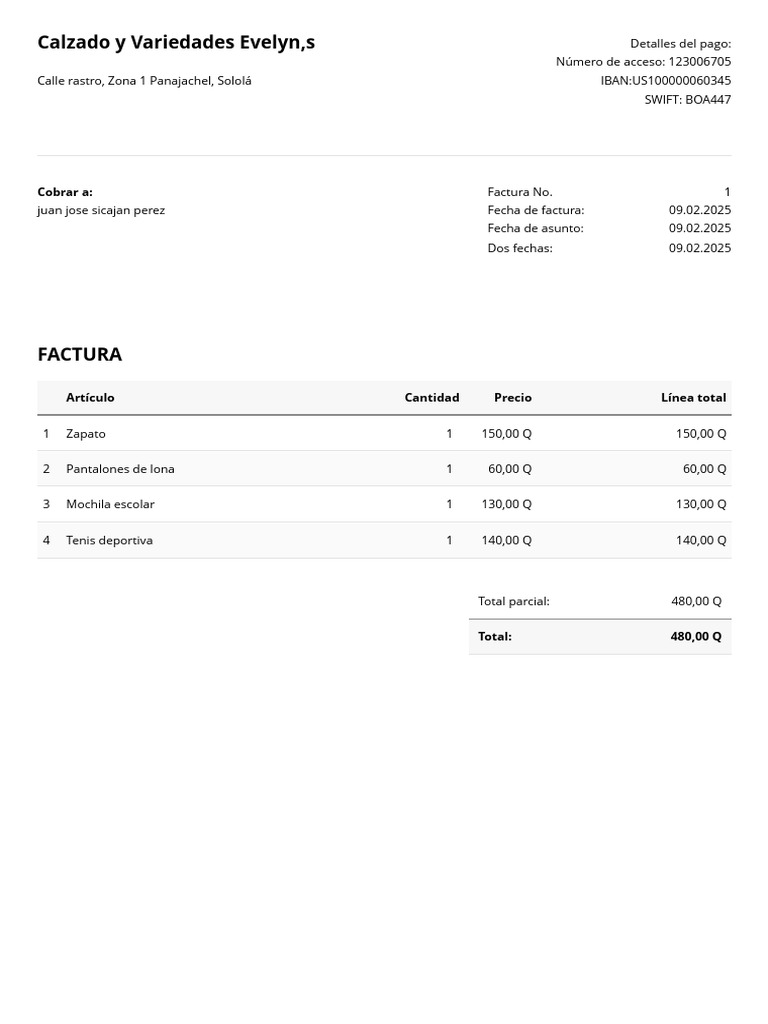Viewport: 768px width, 1024px height.
Task: Click the Dos fechas label
Action: pos(520,248)
